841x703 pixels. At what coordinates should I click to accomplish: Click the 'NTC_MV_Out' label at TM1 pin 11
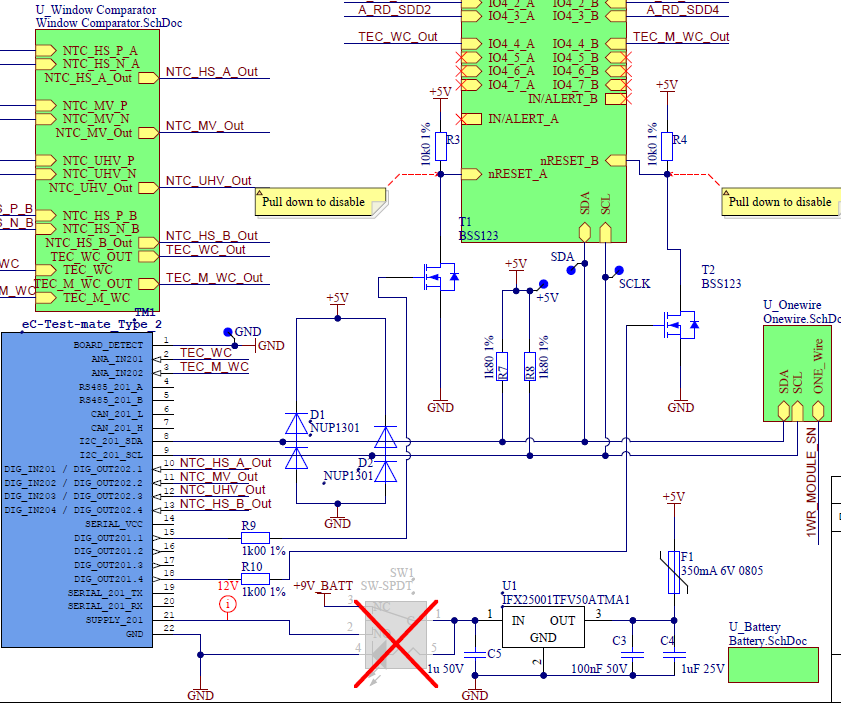coord(219,477)
